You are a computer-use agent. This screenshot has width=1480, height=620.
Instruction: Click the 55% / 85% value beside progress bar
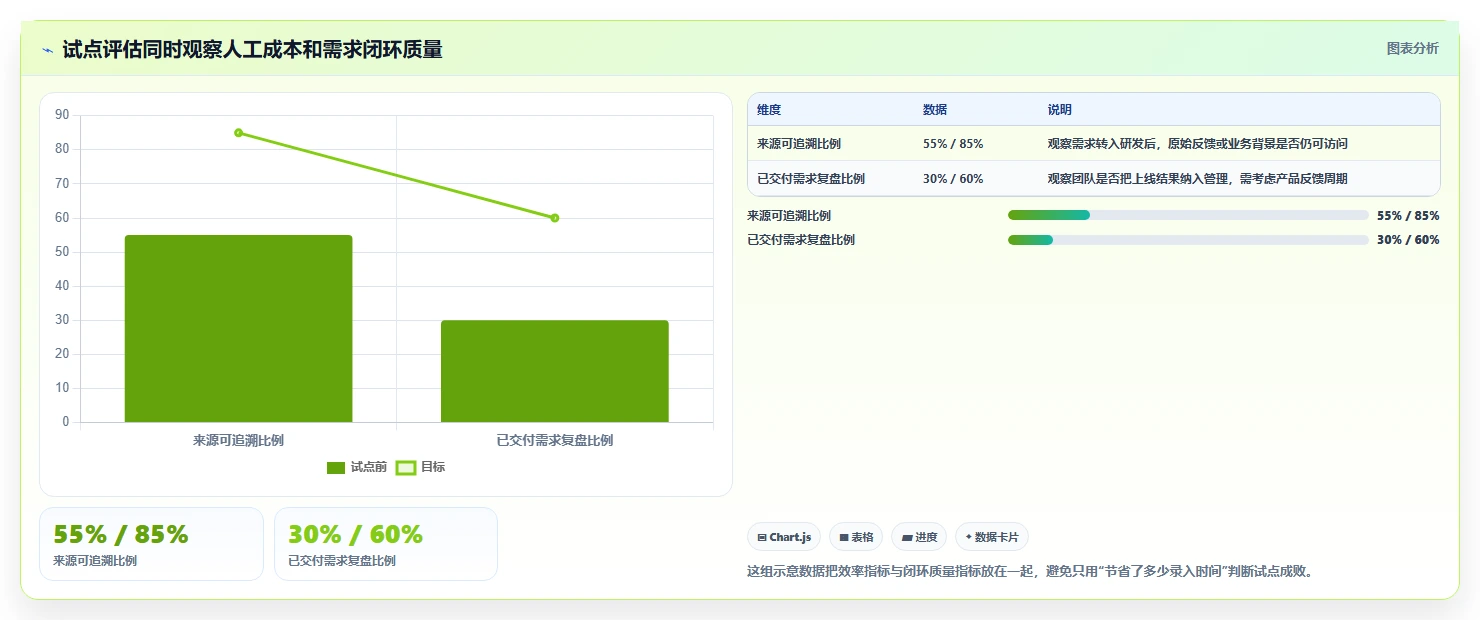click(x=1408, y=216)
